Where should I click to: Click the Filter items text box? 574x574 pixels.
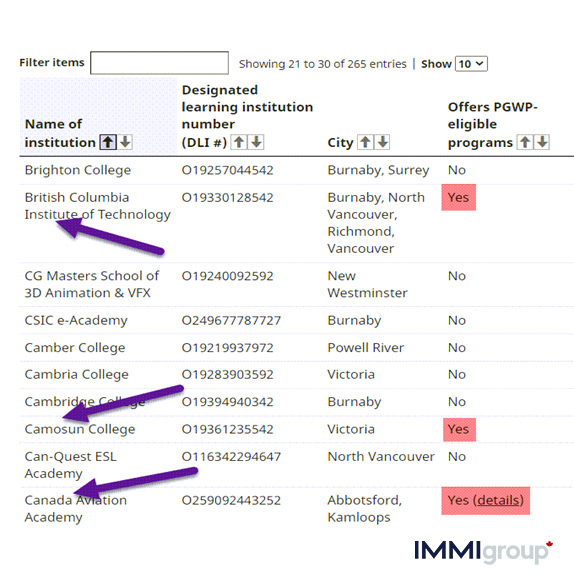(160, 63)
